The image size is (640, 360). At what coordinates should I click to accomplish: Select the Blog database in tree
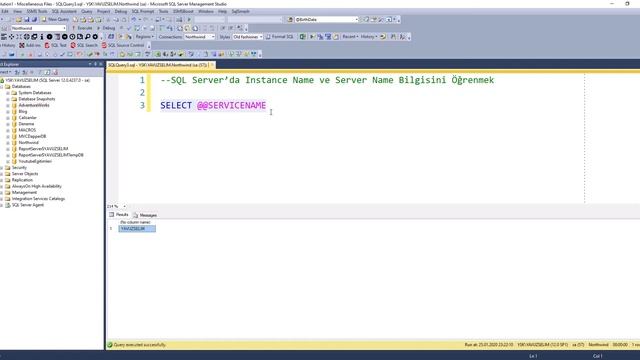(x=23, y=111)
